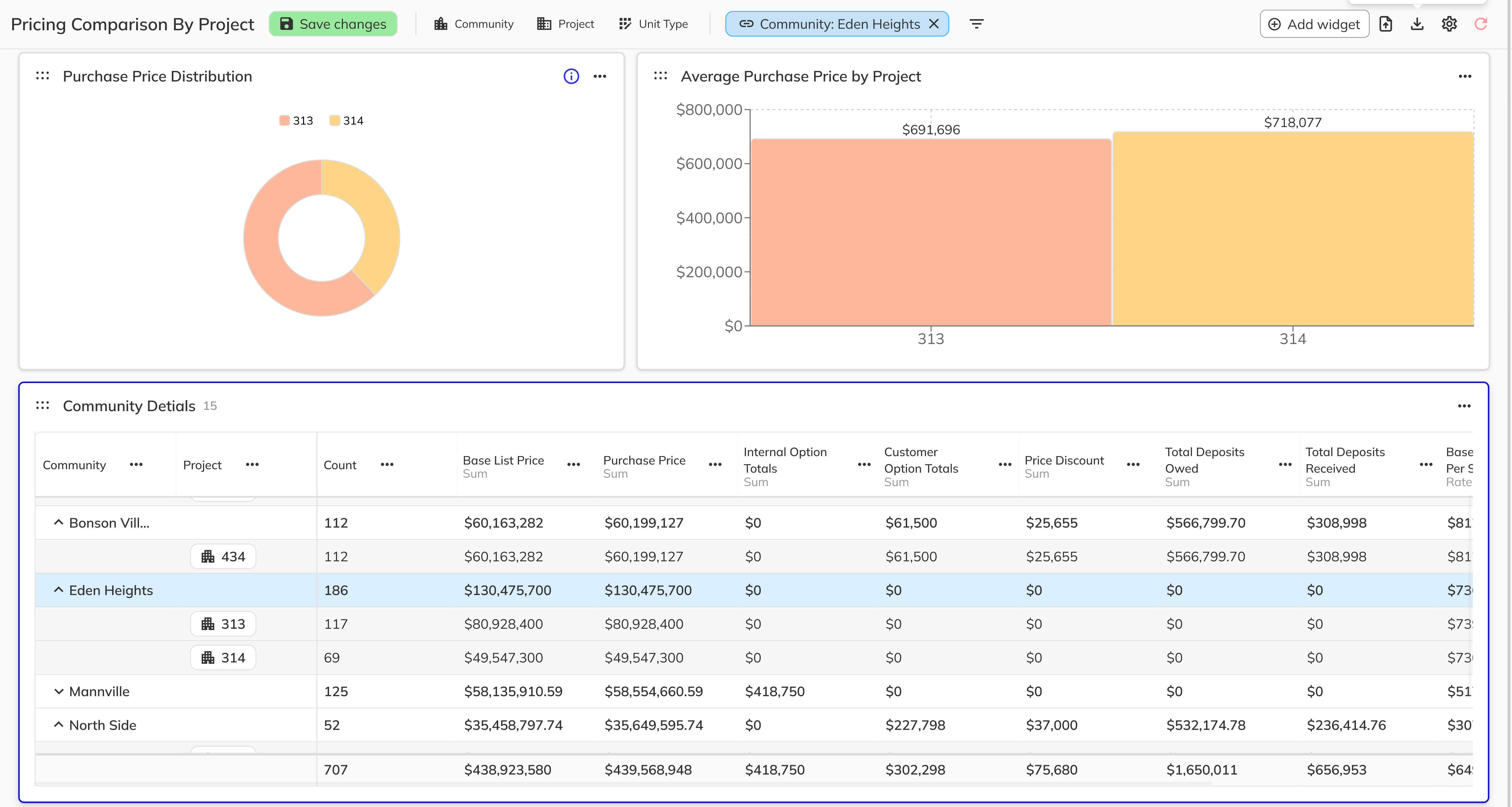Open Base List Price column options

[573, 465]
